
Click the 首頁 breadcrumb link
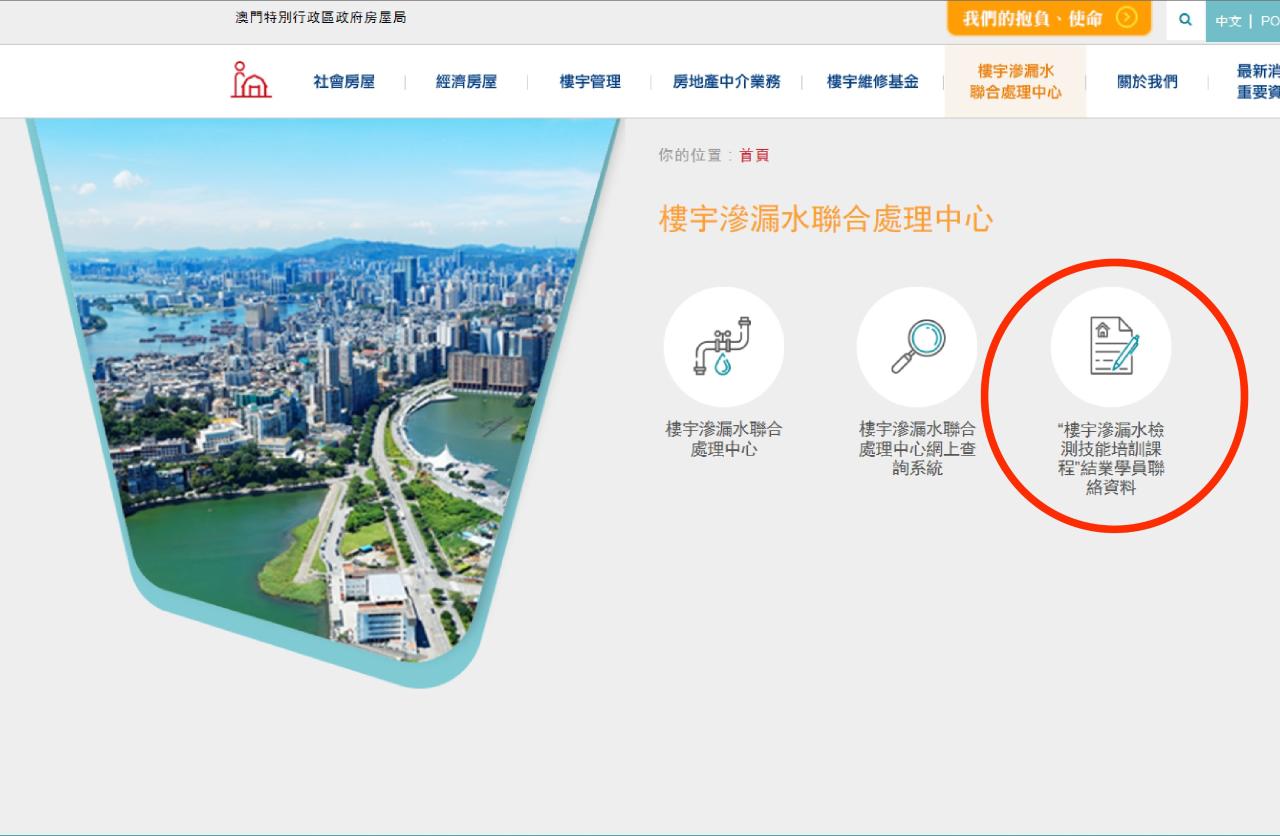[754, 155]
